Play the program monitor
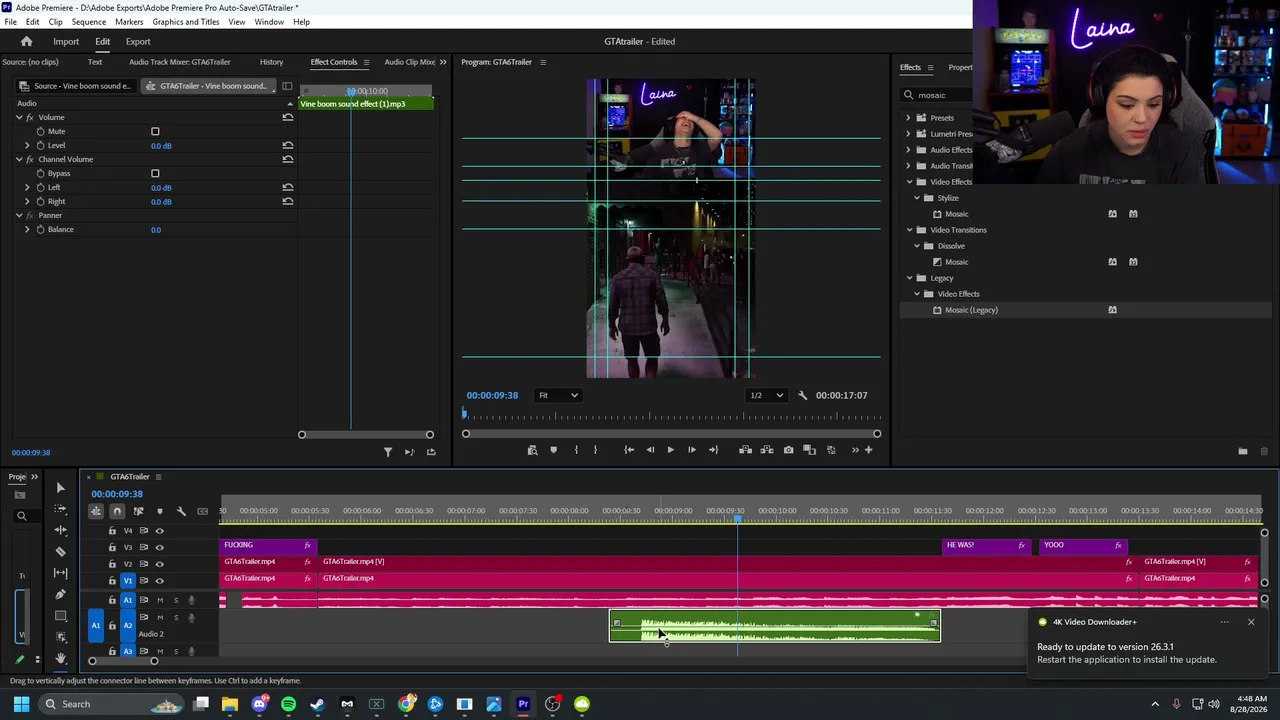Screen dimensions: 1280x720 [x=670, y=450]
